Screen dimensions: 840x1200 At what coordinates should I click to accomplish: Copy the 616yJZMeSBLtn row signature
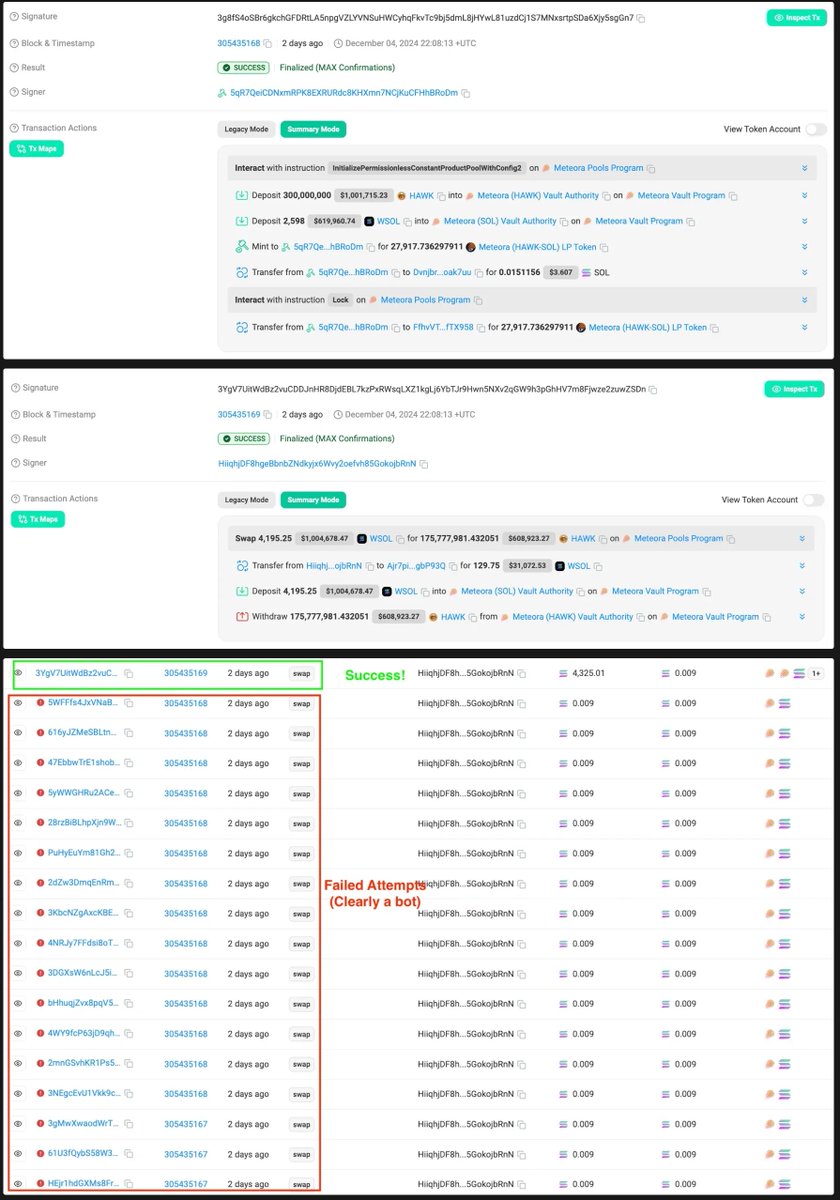(x=128, y=733)
